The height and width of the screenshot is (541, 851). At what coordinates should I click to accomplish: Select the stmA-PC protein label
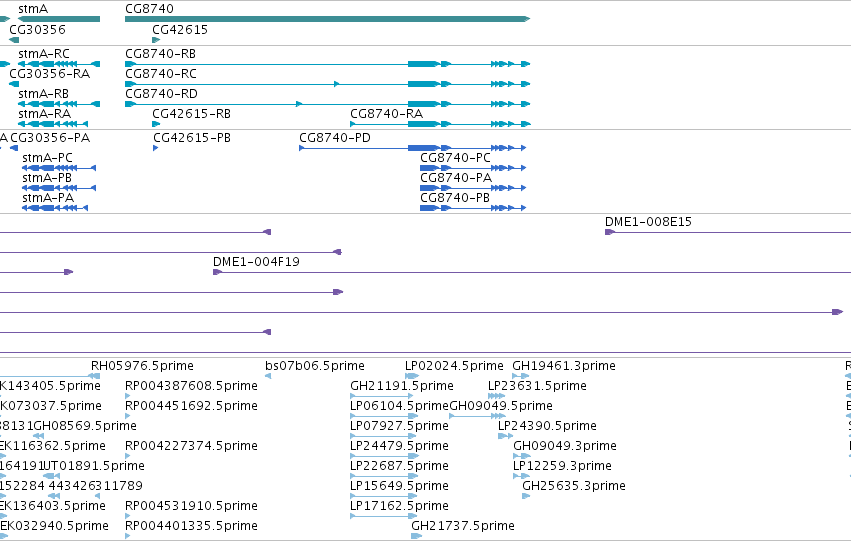(47, 158)
